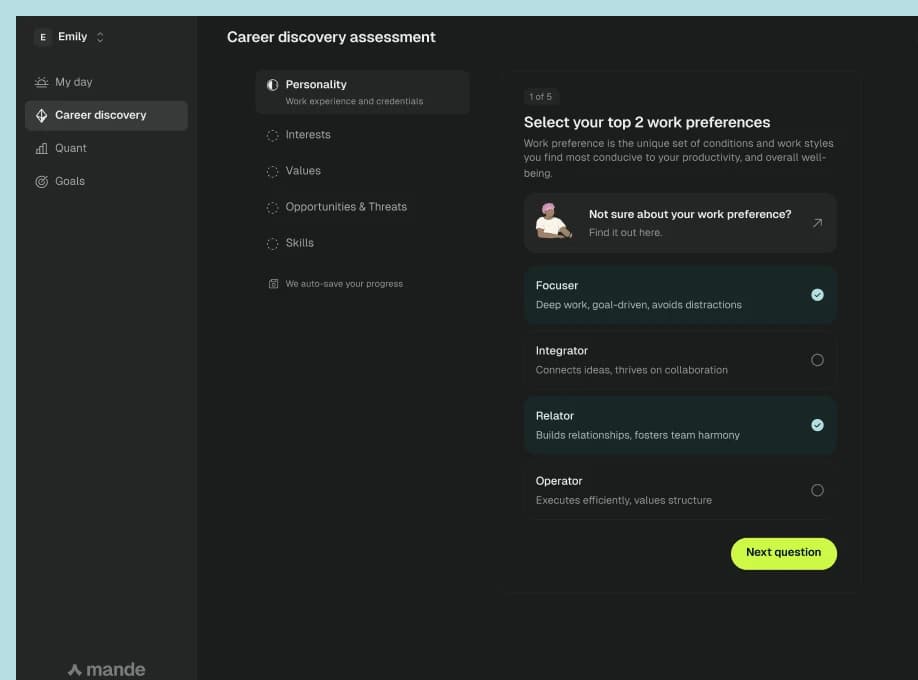Open the Skills step

click(299, 242)
